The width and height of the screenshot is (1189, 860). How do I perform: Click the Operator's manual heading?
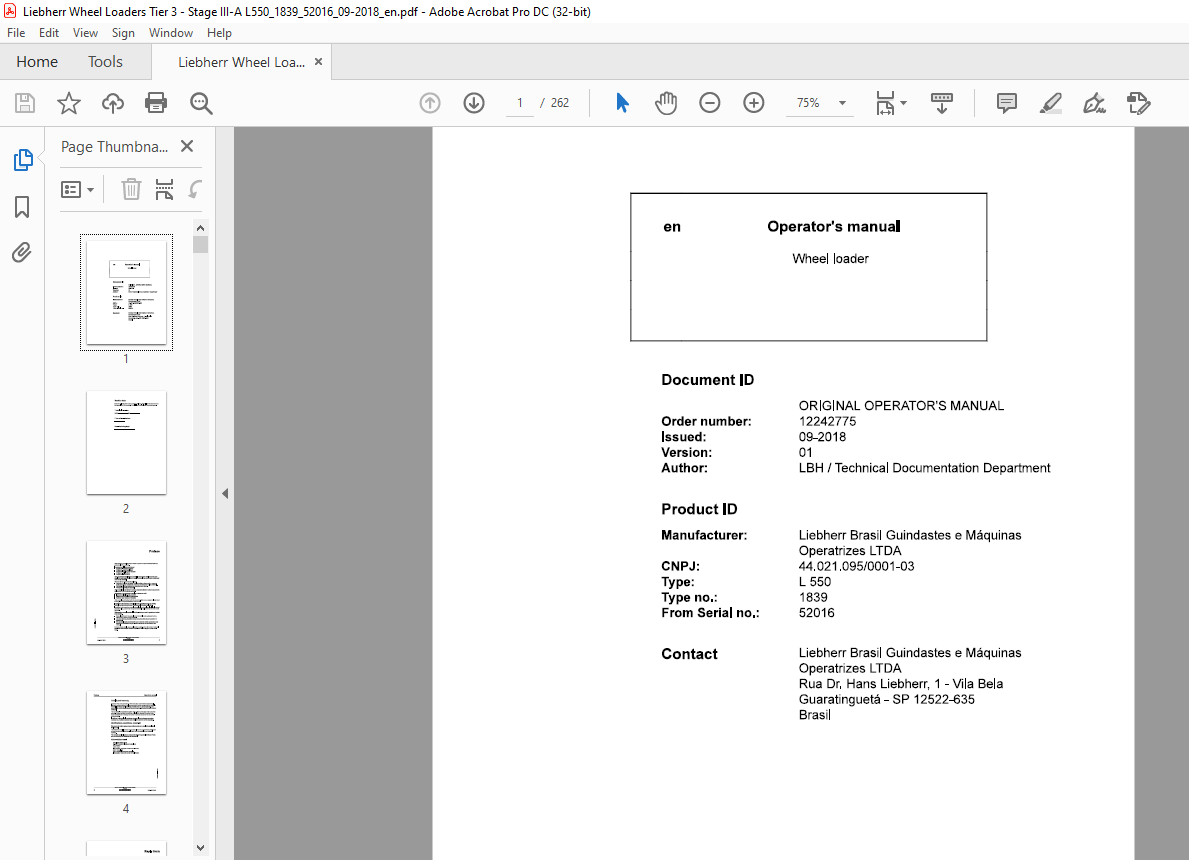click(833, 227)
